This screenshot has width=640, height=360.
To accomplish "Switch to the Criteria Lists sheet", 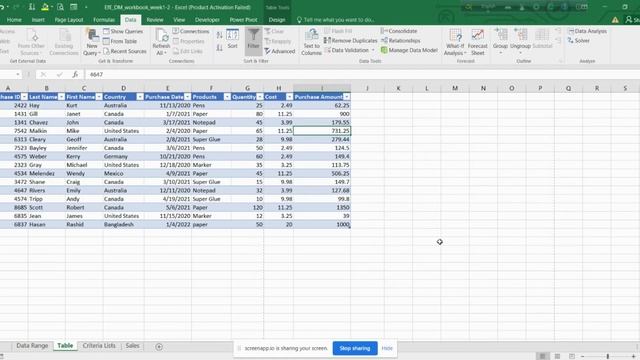I will [x=99, y=346].
